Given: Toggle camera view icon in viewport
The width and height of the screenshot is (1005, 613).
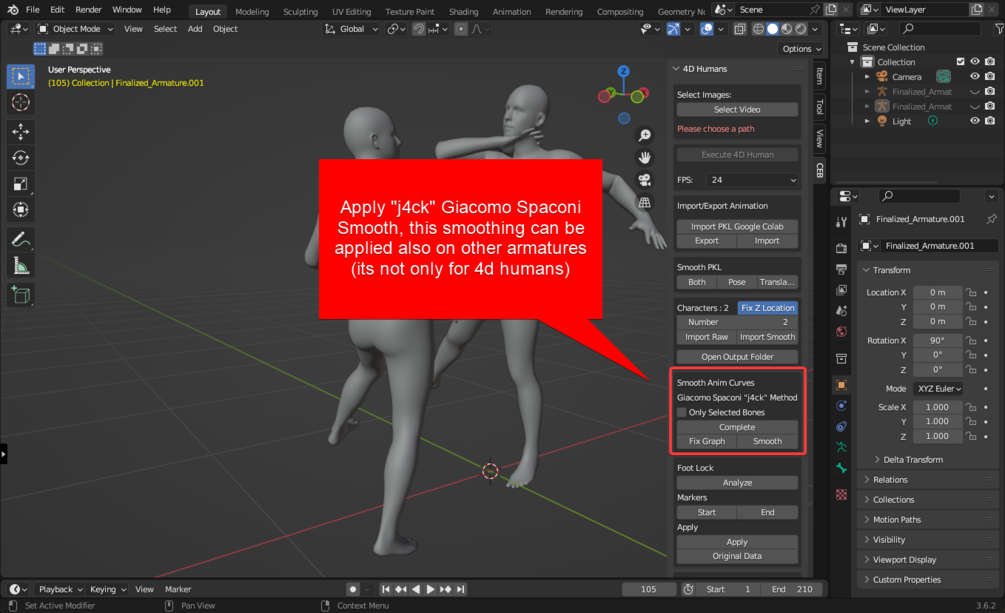Looking at the screenshot, I should [x=645, y=180].
